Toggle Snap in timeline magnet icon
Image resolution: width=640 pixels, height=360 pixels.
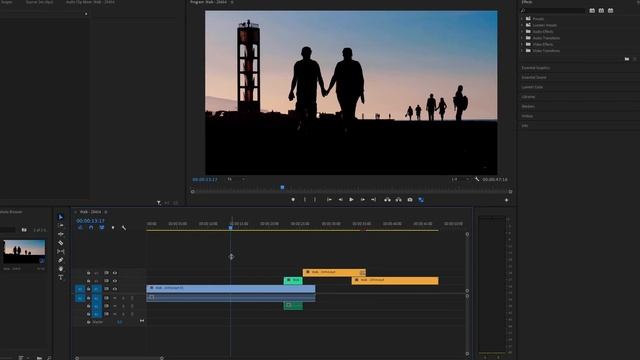click(x=91, y=228)
